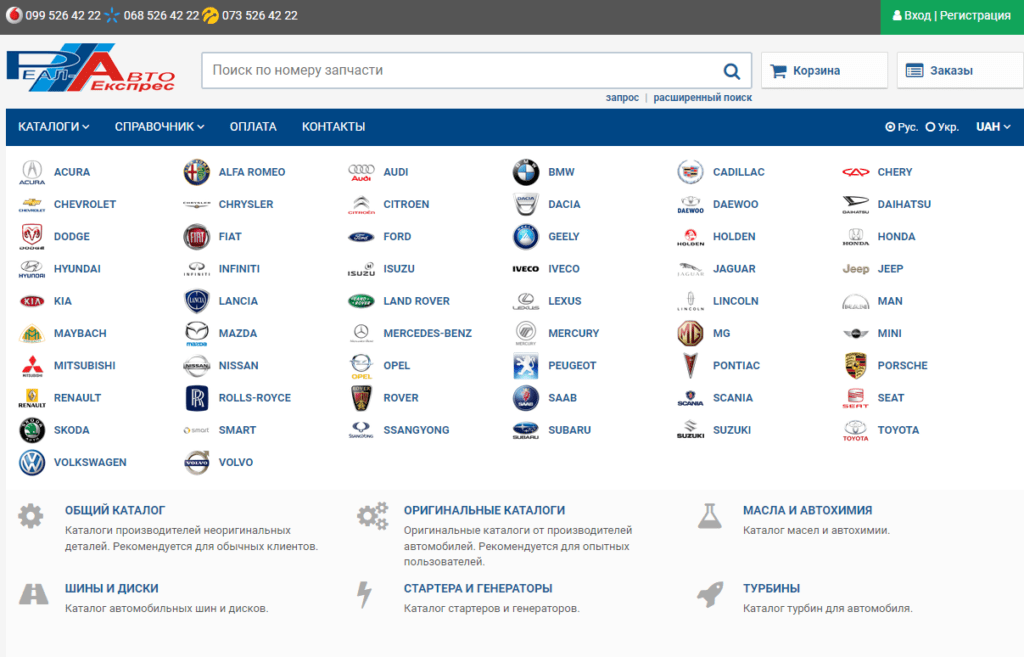The width and height of the screenshot is (1024, 657).
Task: Click the Alfa Romeo emblem icon
Action: [197, 172]
